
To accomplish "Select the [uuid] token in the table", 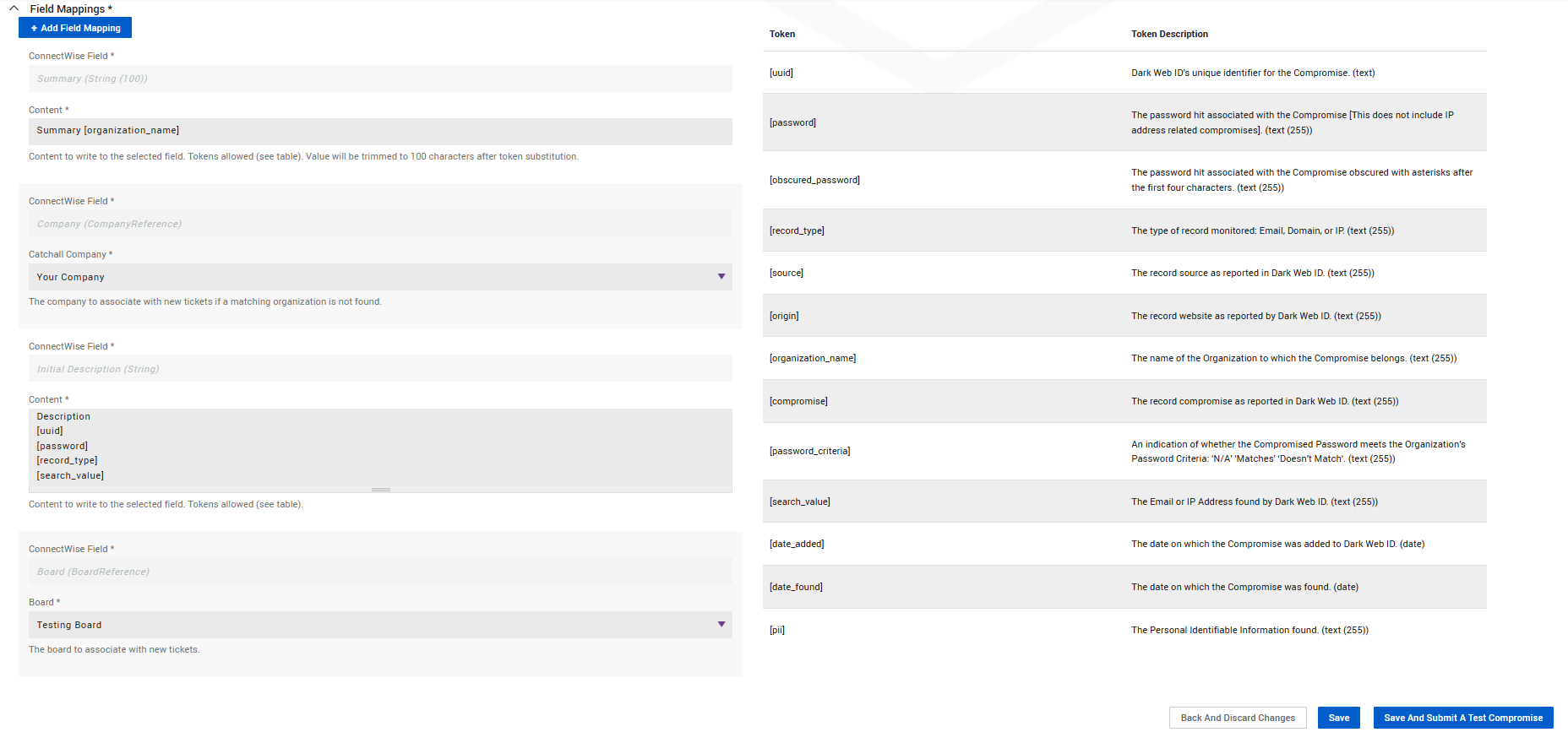I will point(781,73).
